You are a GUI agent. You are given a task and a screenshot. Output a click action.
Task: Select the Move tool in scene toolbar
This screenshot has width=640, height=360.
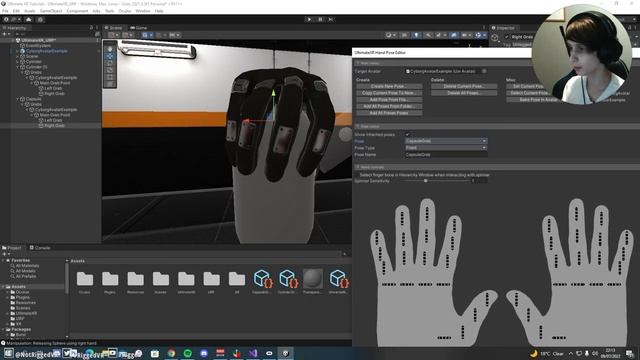point(110,56)
